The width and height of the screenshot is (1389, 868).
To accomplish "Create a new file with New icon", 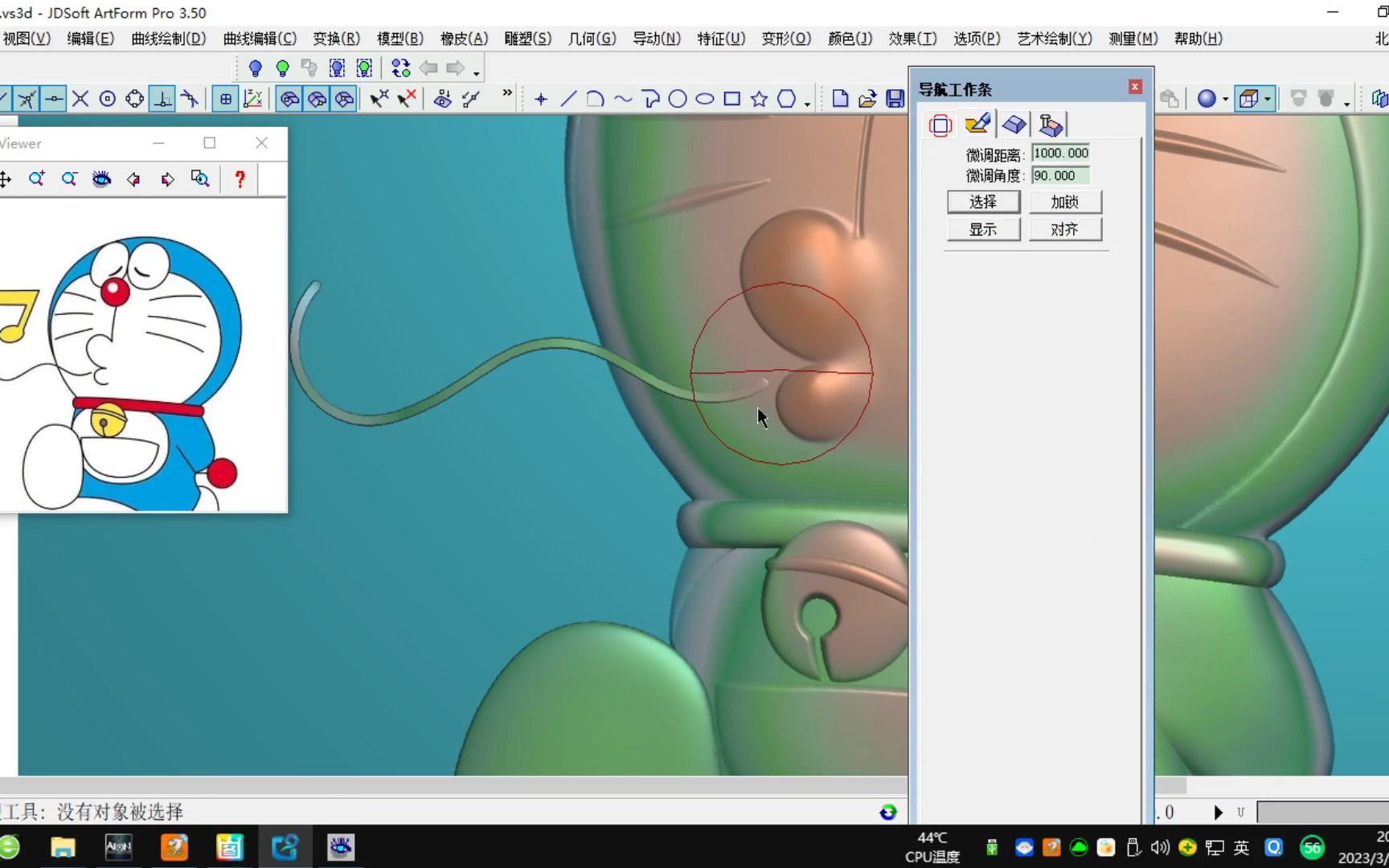I will coord(840,99).
